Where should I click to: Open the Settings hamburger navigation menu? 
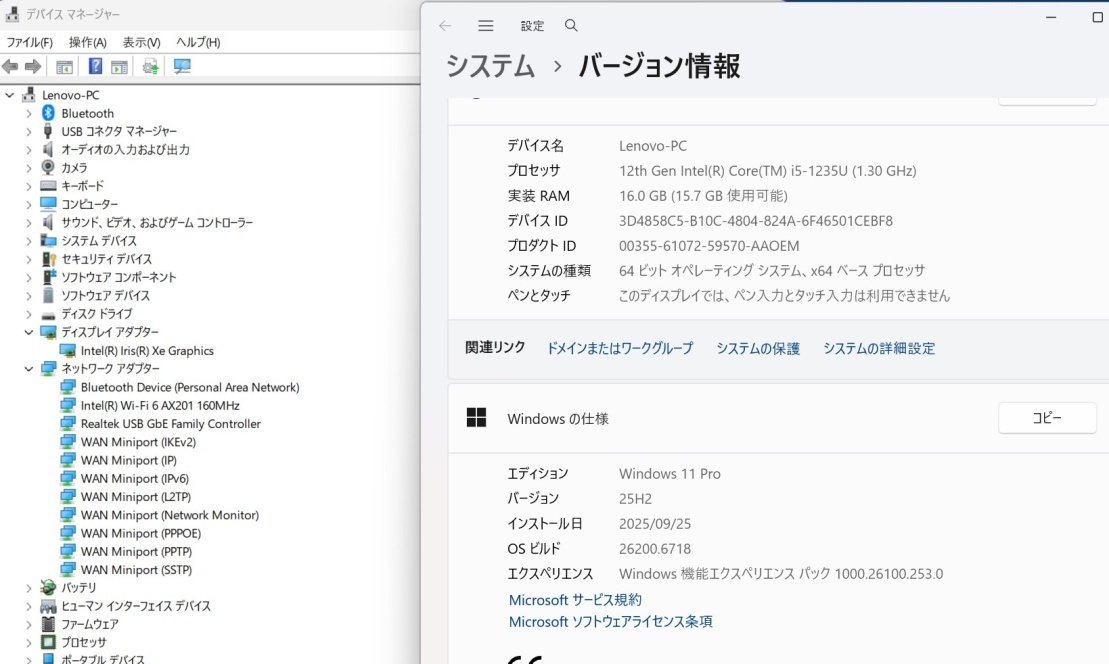(x=486, y=26)
